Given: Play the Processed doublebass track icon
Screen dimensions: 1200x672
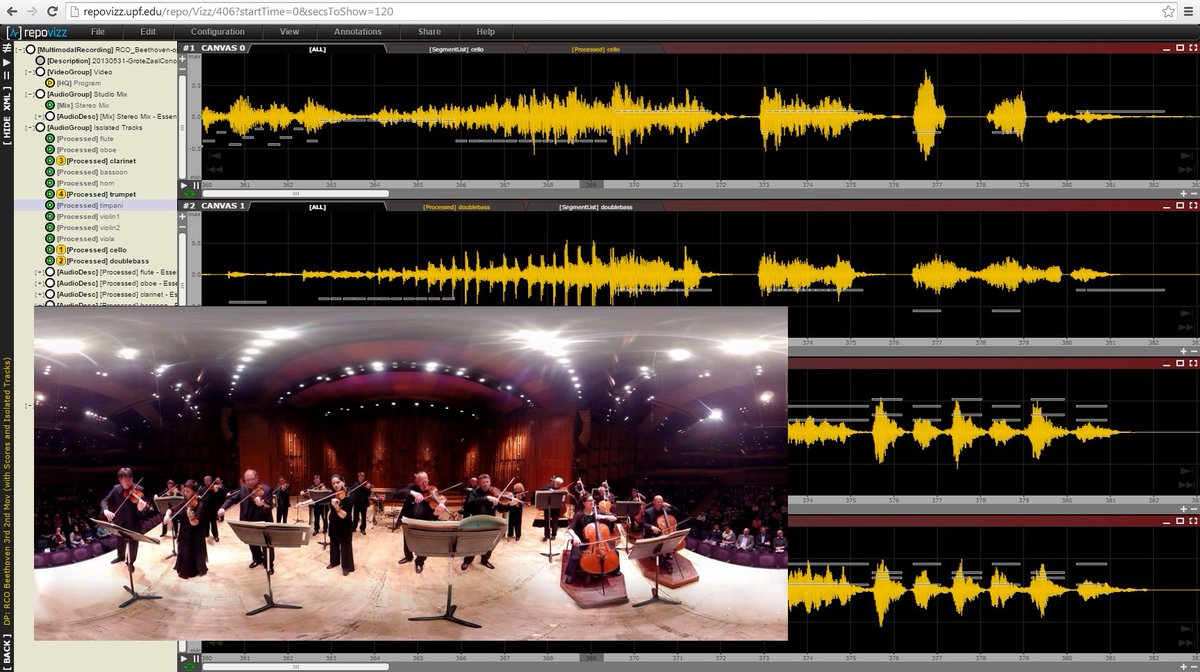Looking at the screenshot, I should pyautogui.click(x=50, y=261).
